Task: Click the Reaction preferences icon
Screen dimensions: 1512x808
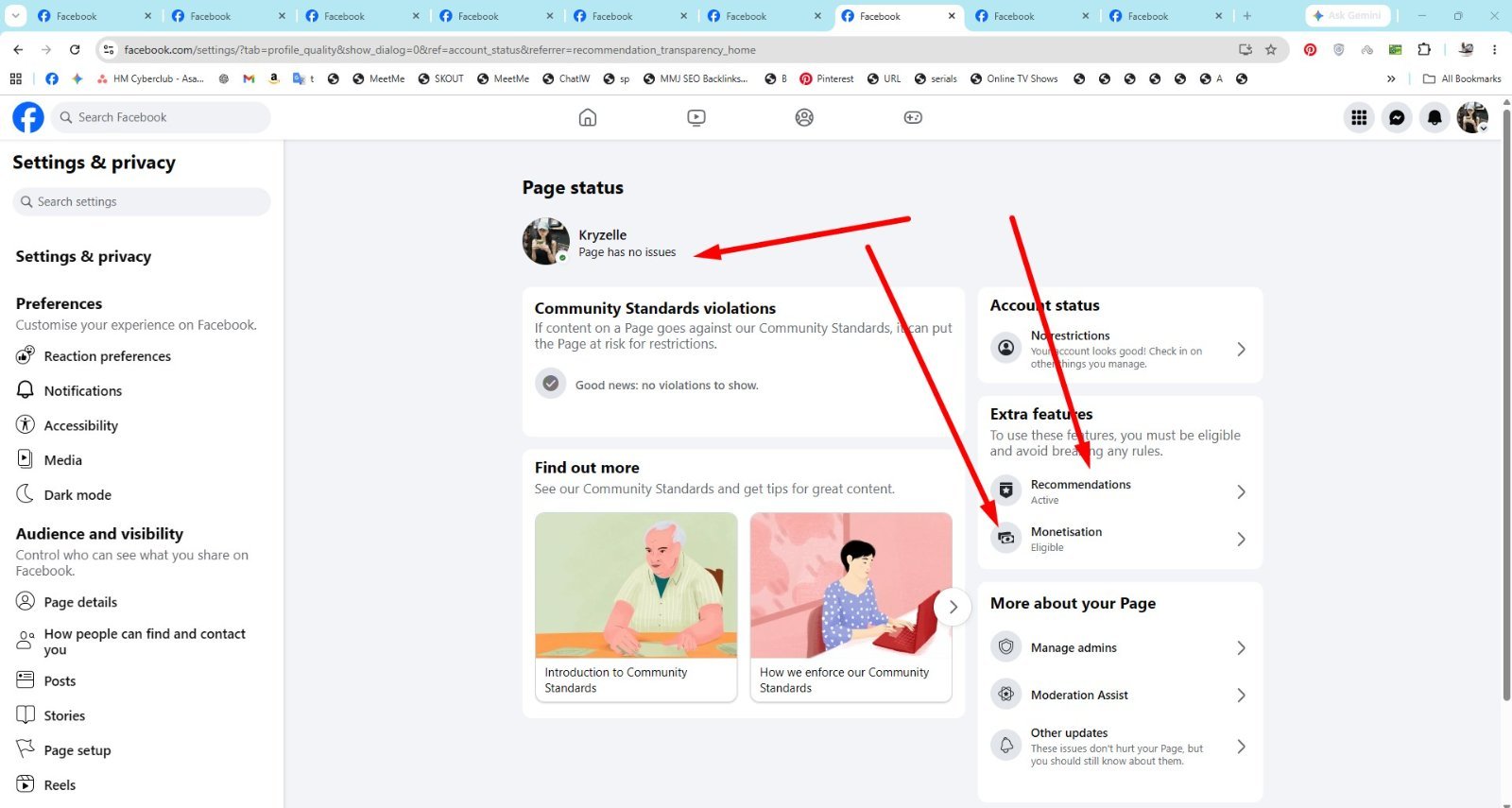Action: point(26,355)
